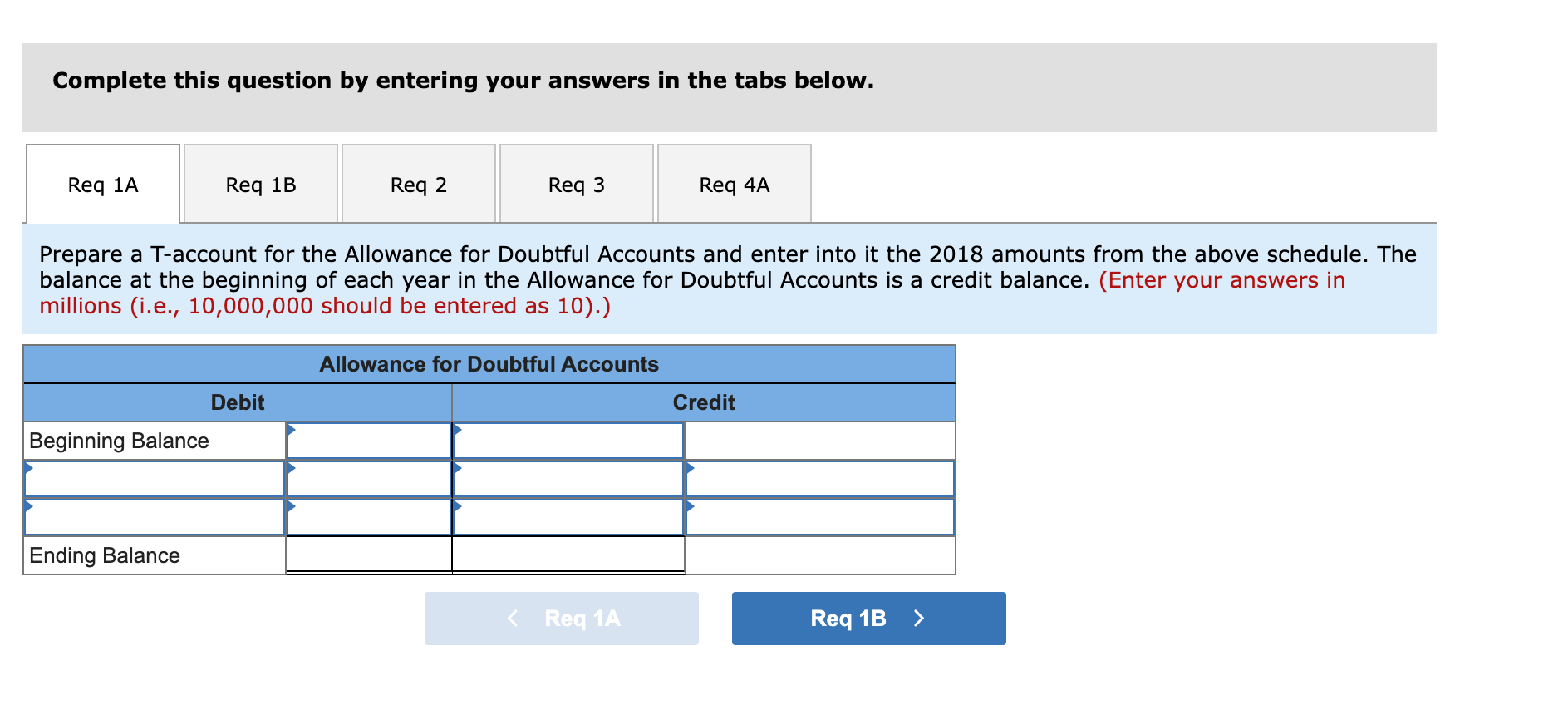Open the Req 2 tab
The image size is (1568, 705).
pos(418,184)
